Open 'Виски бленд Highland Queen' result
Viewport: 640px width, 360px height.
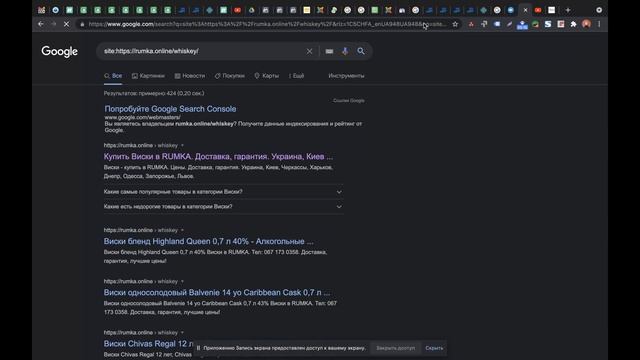[208, 241]
